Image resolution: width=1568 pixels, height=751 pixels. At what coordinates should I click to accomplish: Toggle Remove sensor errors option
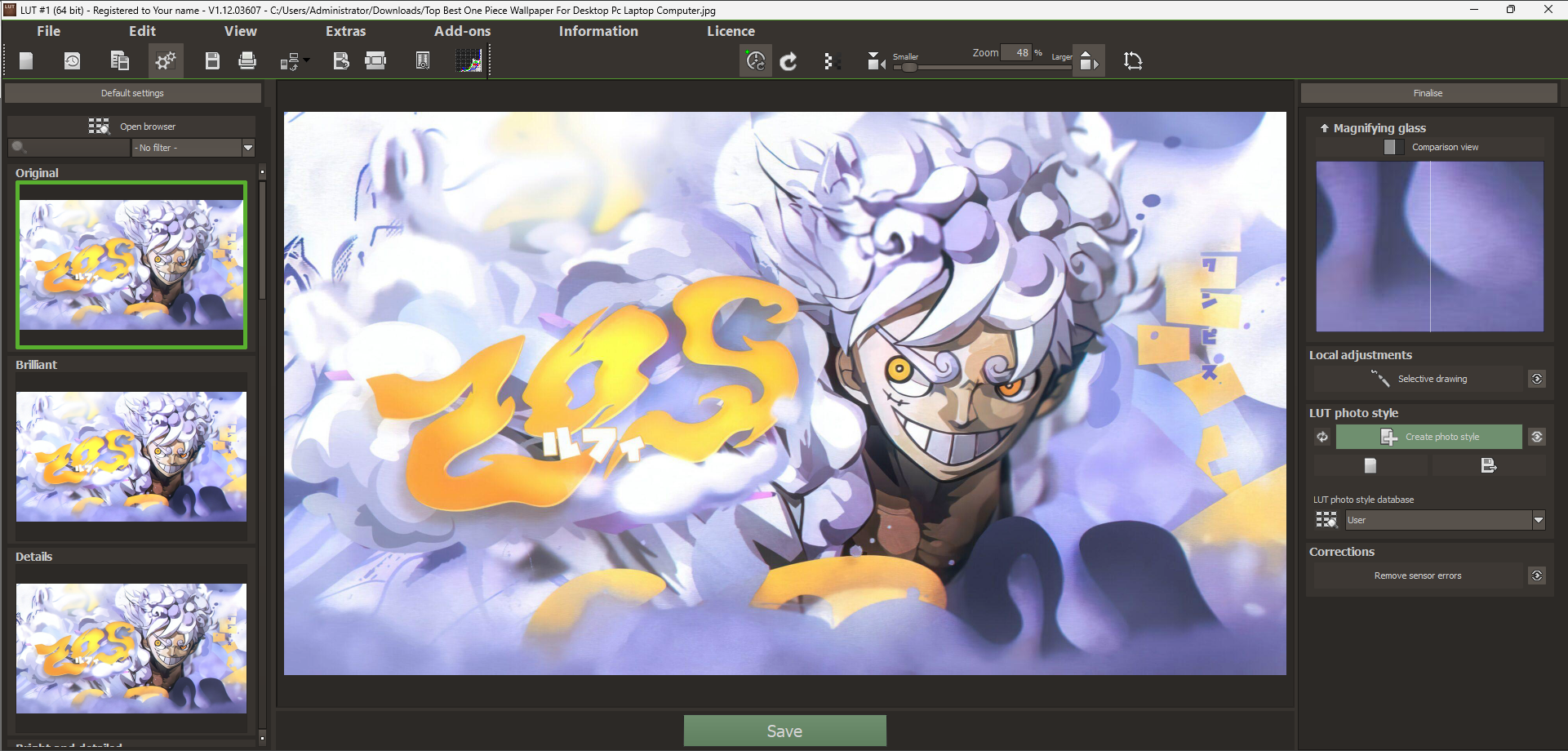point(1537,575)
